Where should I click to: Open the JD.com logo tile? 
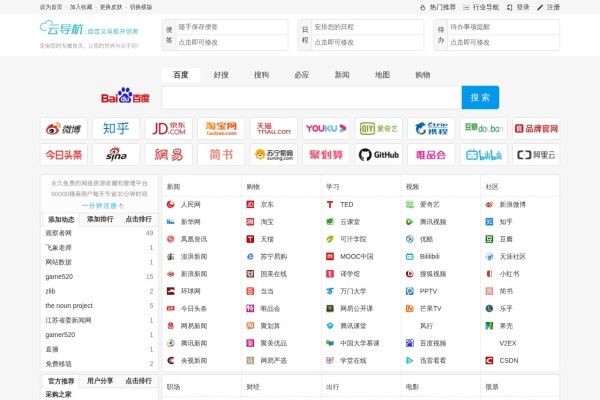[x=169, y=129]
